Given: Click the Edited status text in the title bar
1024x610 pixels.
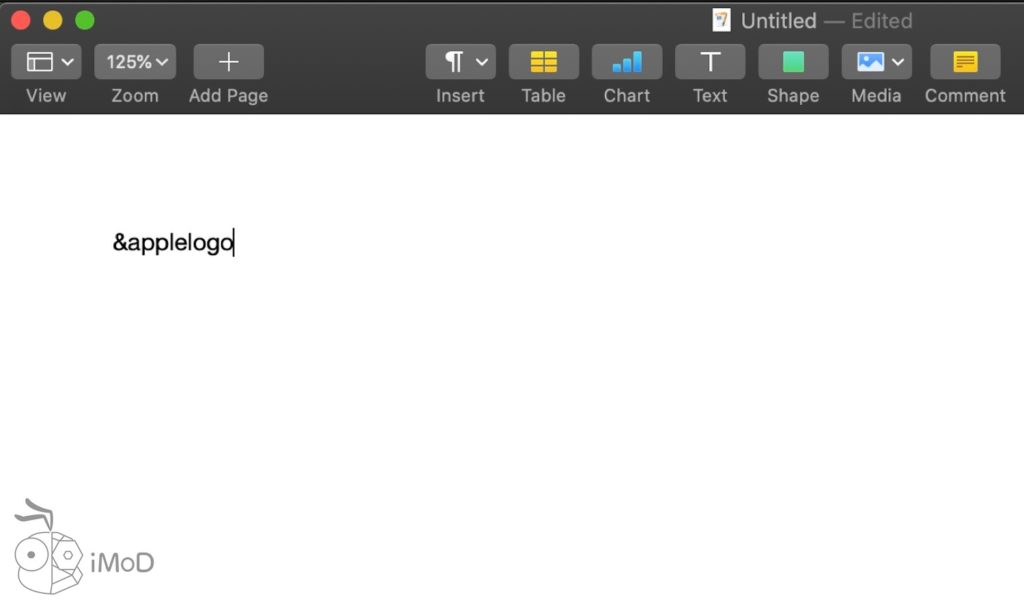Looking at the screenshot, I should pyautogui.click(x=881, y=20).
